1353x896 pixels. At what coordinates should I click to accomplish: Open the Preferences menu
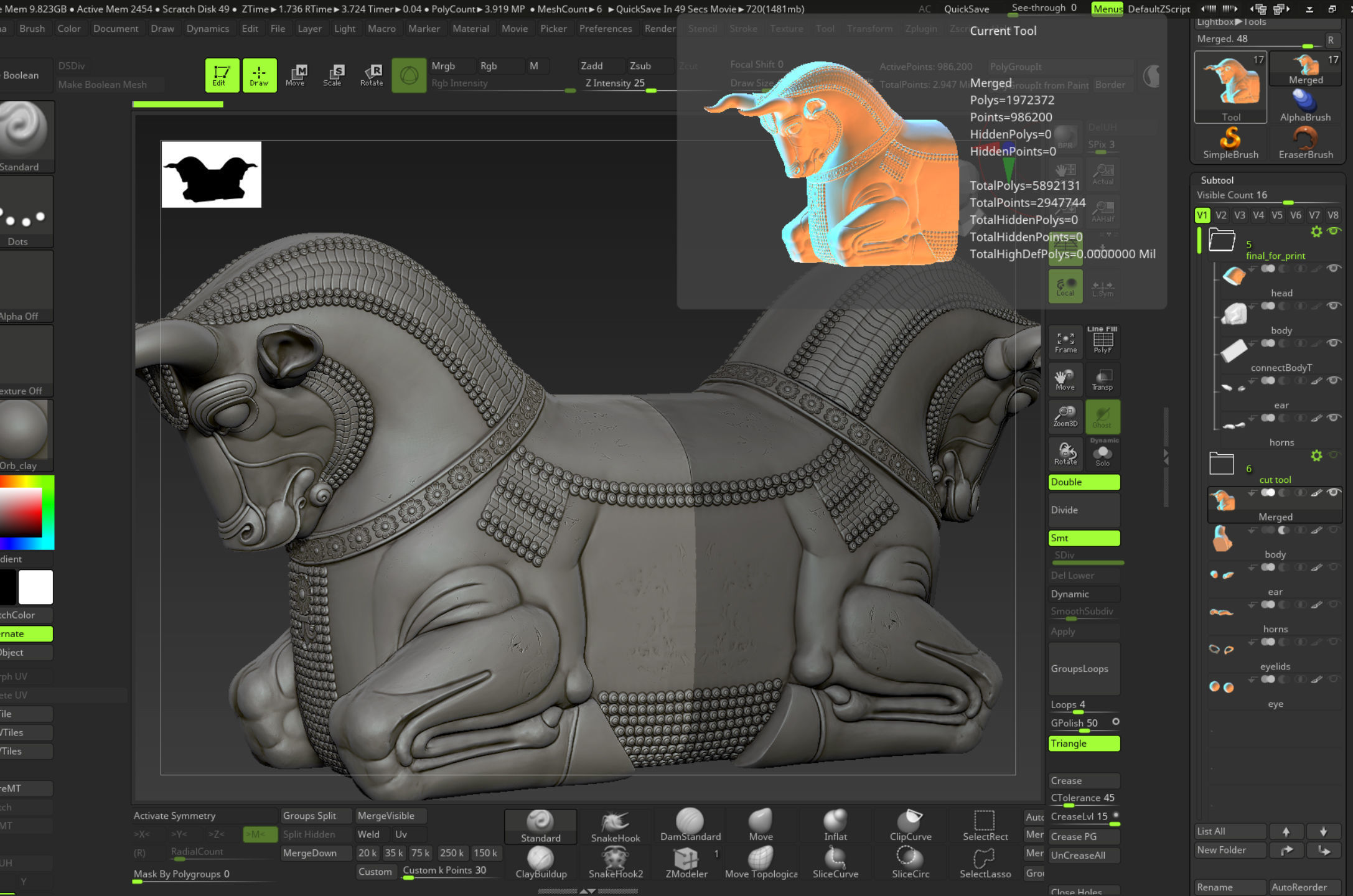tap(606, 29)
